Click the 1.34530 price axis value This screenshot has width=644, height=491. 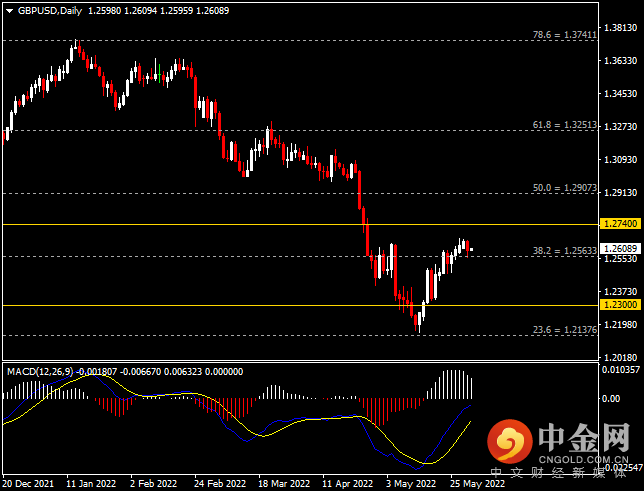pos(621,94)
